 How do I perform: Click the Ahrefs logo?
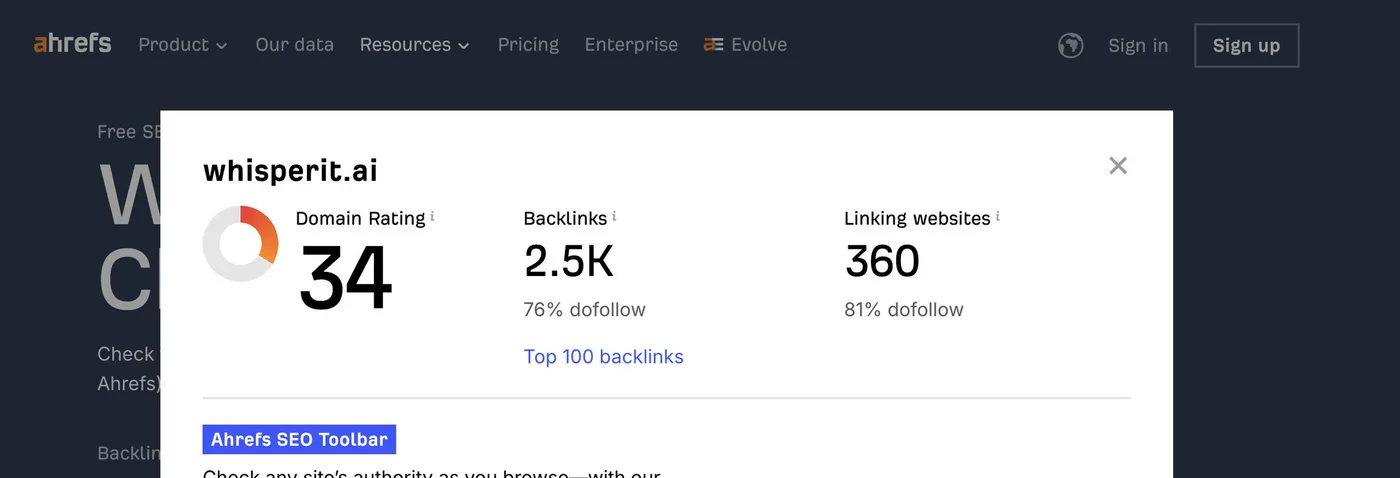coord(72,44)
